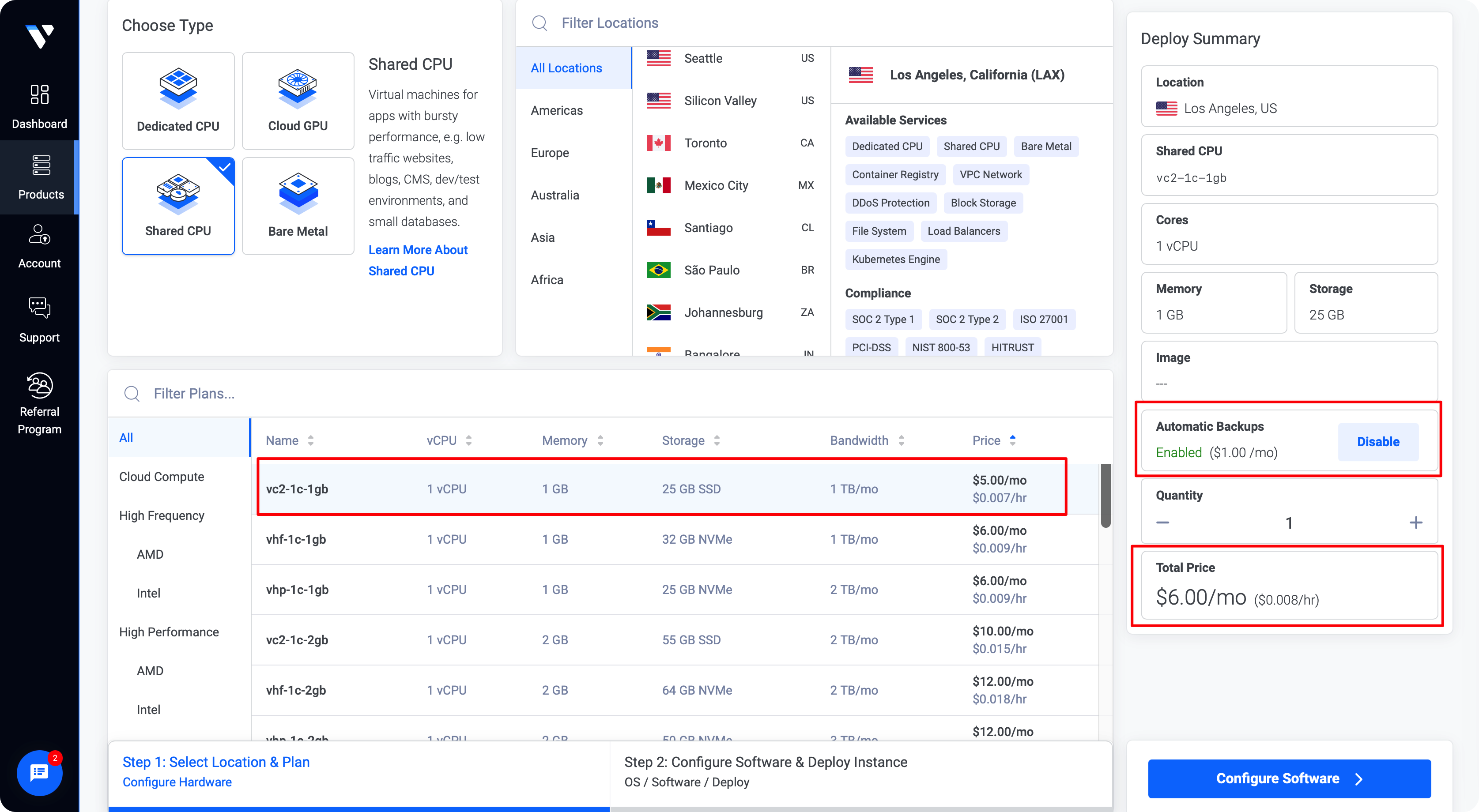This screenshot has width=1479, height=812.
Task: Click the Configure Software button
Action: (1288, 778)
